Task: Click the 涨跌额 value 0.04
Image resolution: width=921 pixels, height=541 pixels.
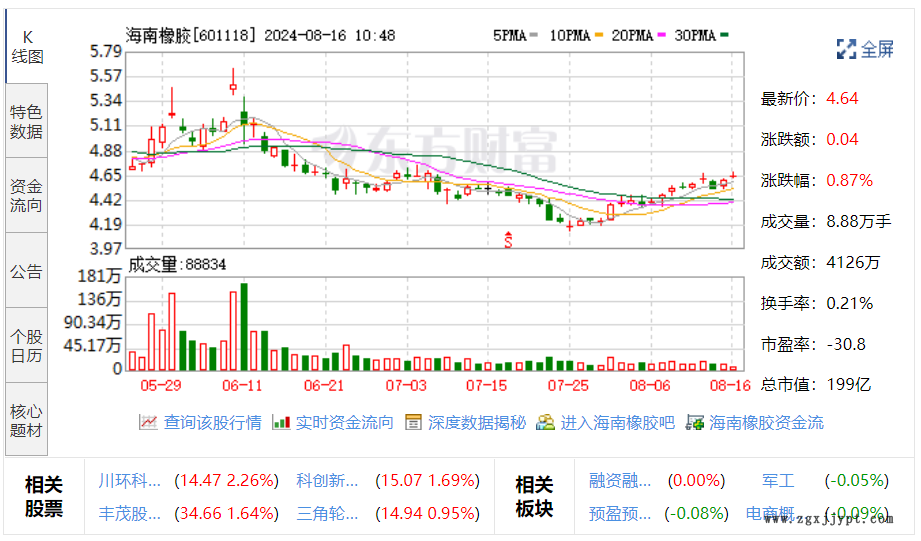Action: [842, 139]
